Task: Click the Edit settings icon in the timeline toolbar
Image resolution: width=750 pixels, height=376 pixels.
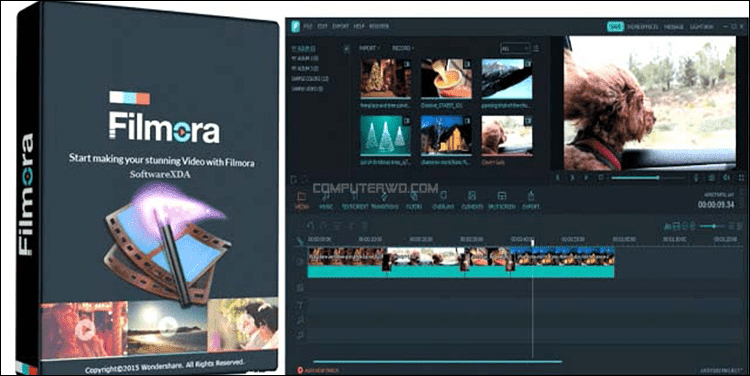Action: [337, 226]
